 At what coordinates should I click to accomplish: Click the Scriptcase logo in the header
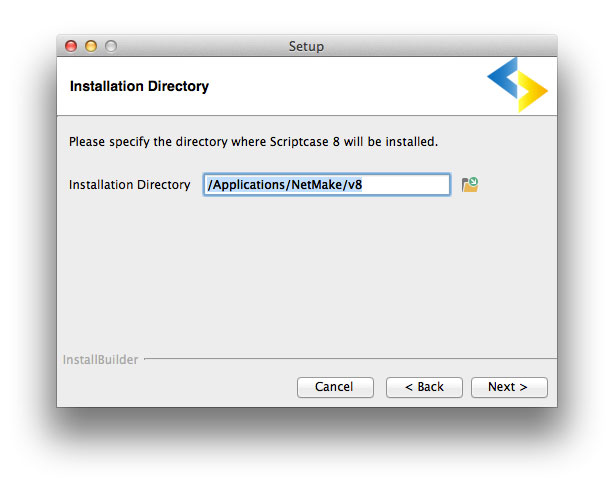point(517,85)
